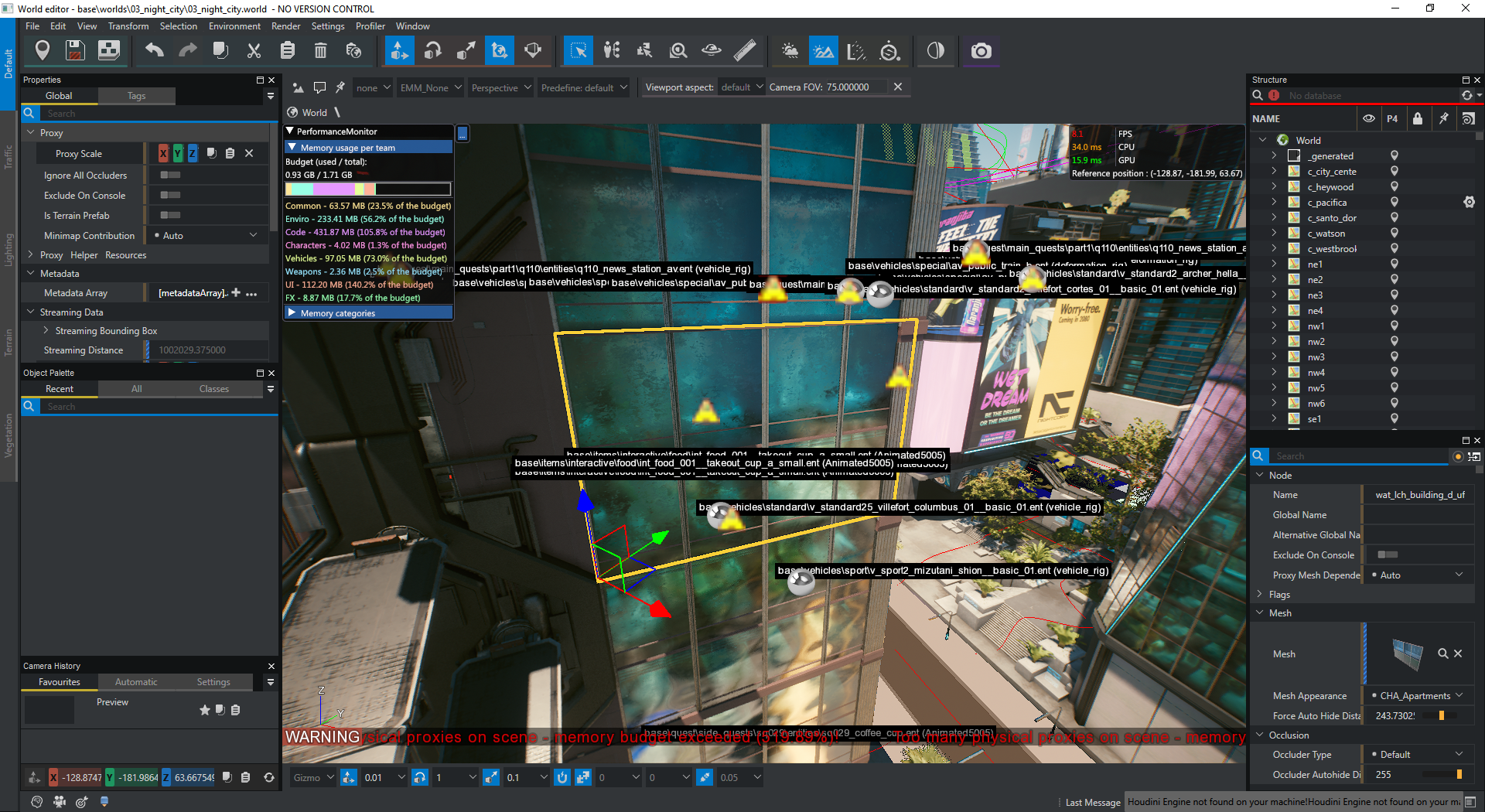Screen dimensions: 1485x812
Task: Toggle Exclude On Console in Properties panel
Action: coord(170,196)
